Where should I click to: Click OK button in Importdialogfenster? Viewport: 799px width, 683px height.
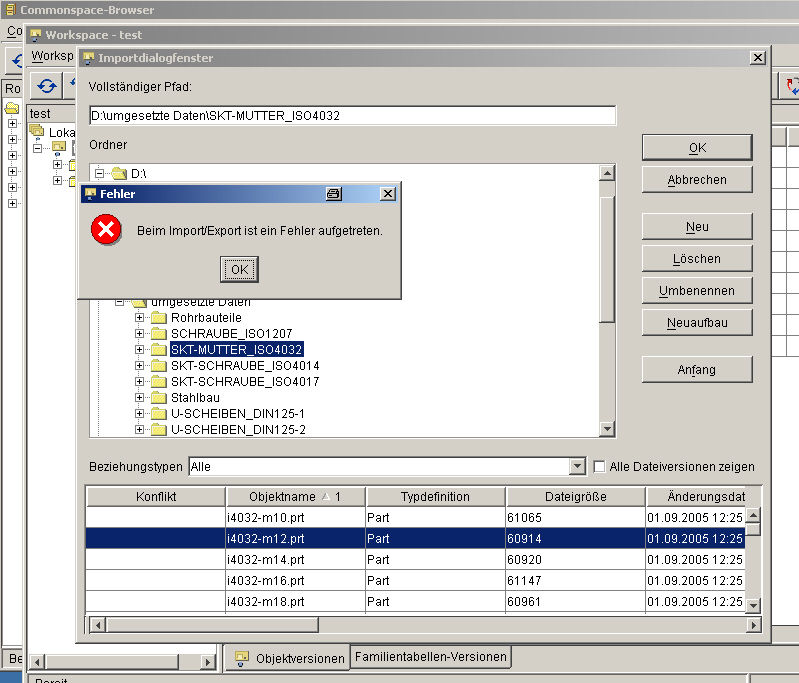click(x=697, y=148)
